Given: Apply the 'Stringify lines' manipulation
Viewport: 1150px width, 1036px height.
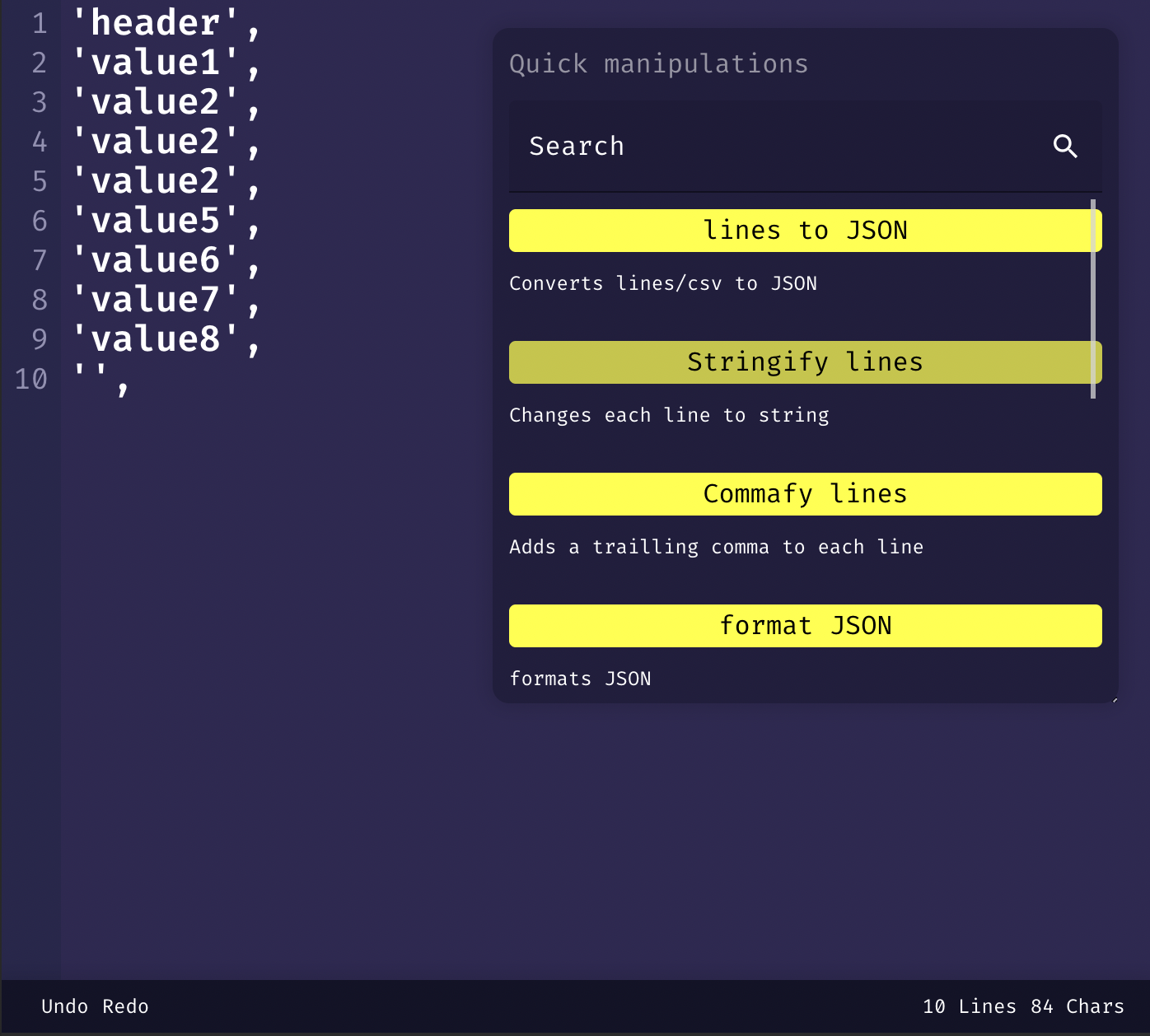Looking at the screenshot, I should pos(805,362).
